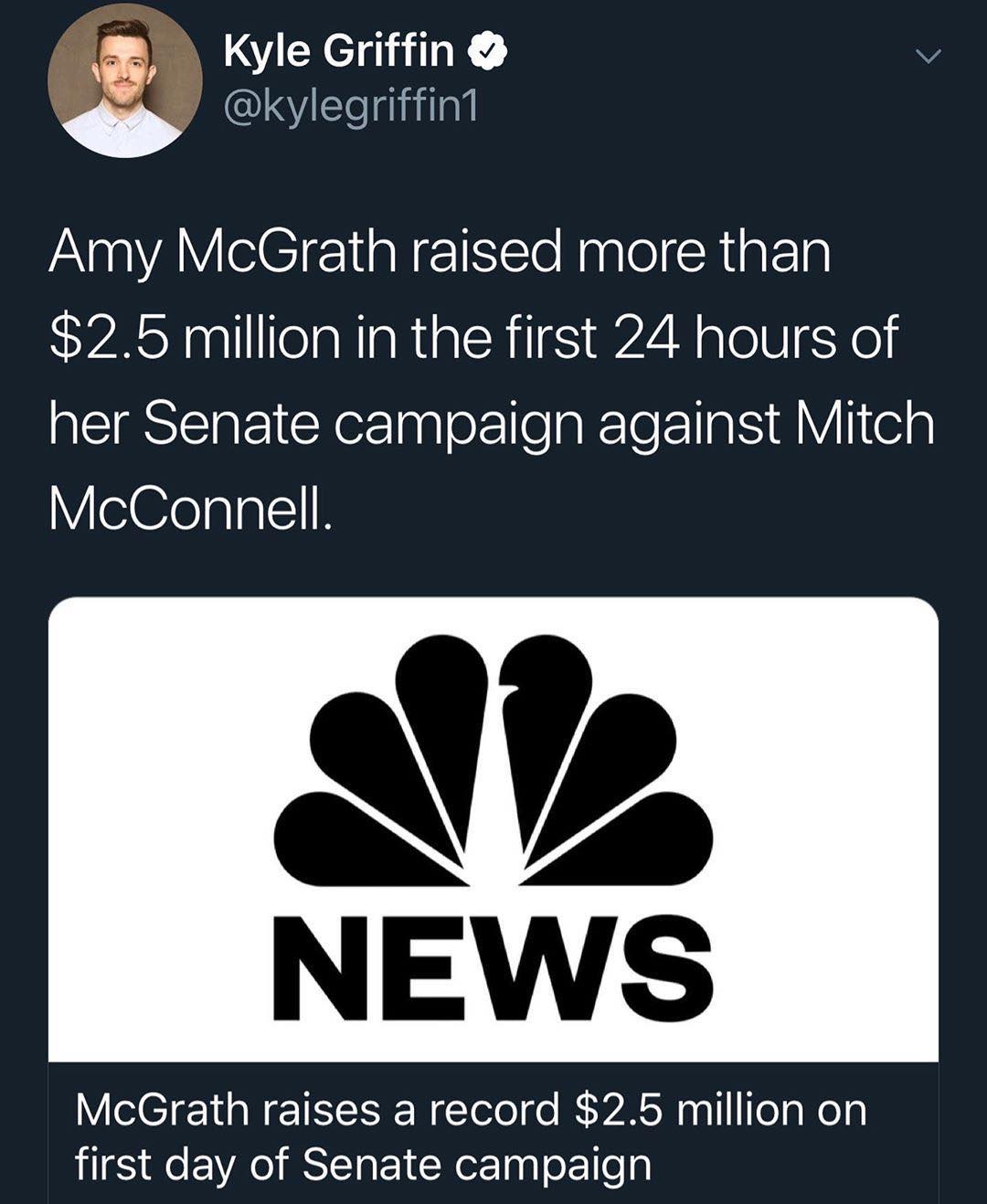Click the phrase 'Mitch McConnell' in the tweet
The height and width of the screenshot is (1204, 987).
tap(868, 420)
